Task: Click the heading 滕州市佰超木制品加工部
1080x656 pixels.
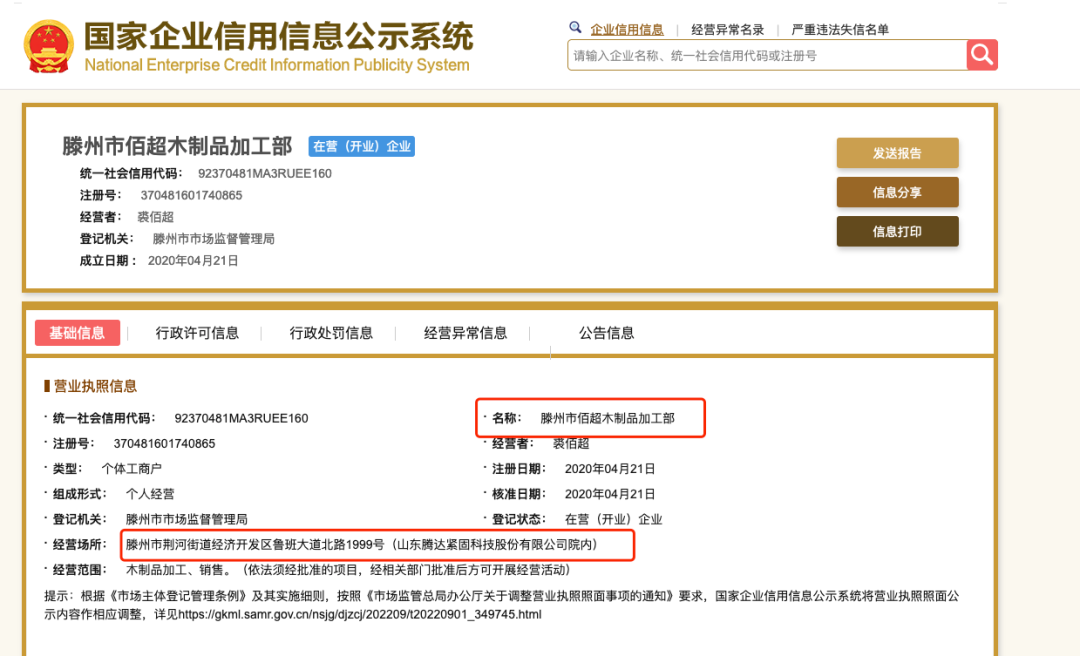Action: (177, 146)
